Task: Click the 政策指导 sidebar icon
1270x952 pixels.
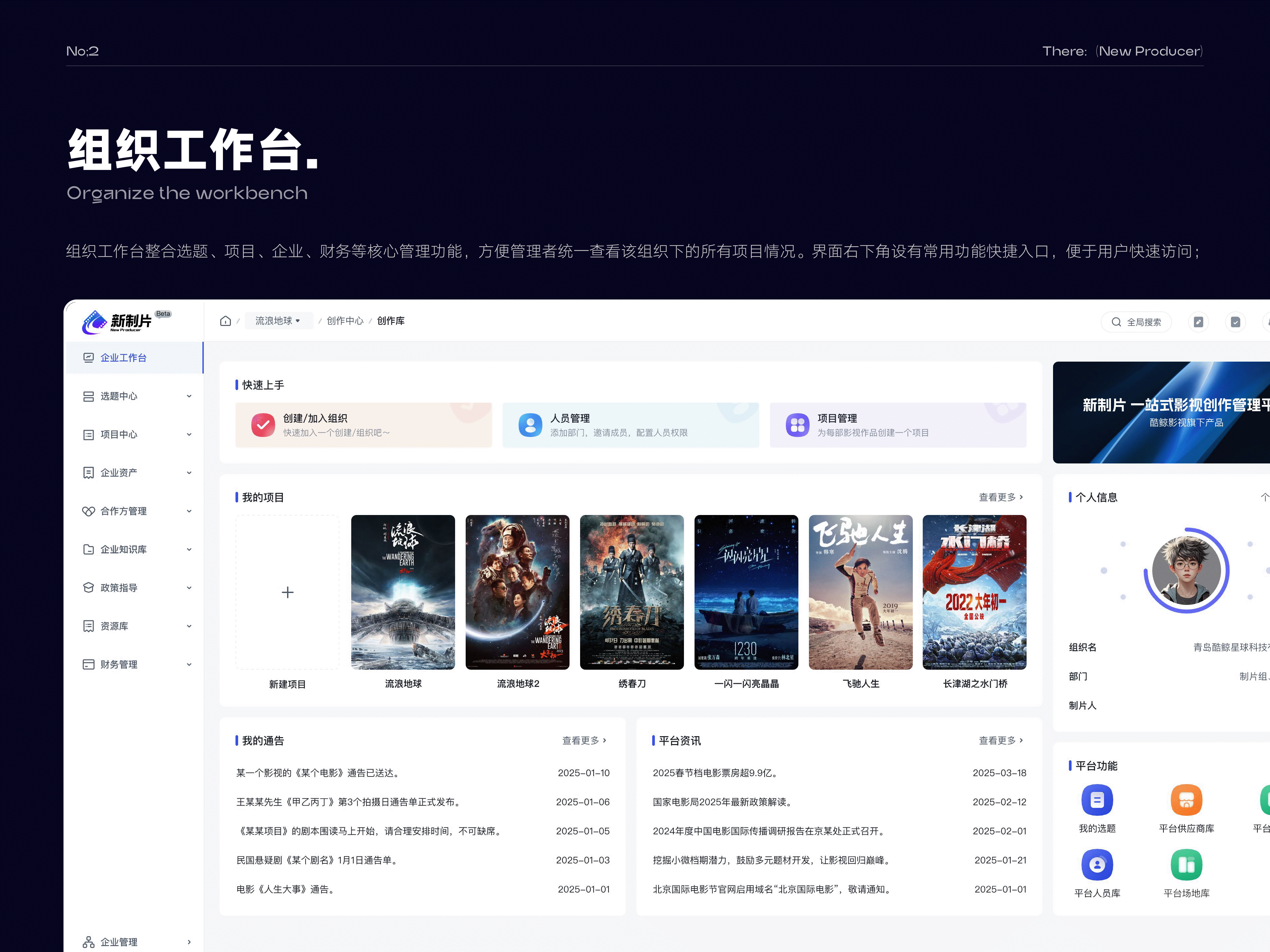Action: pyautogui.click(x=88, y=588)
